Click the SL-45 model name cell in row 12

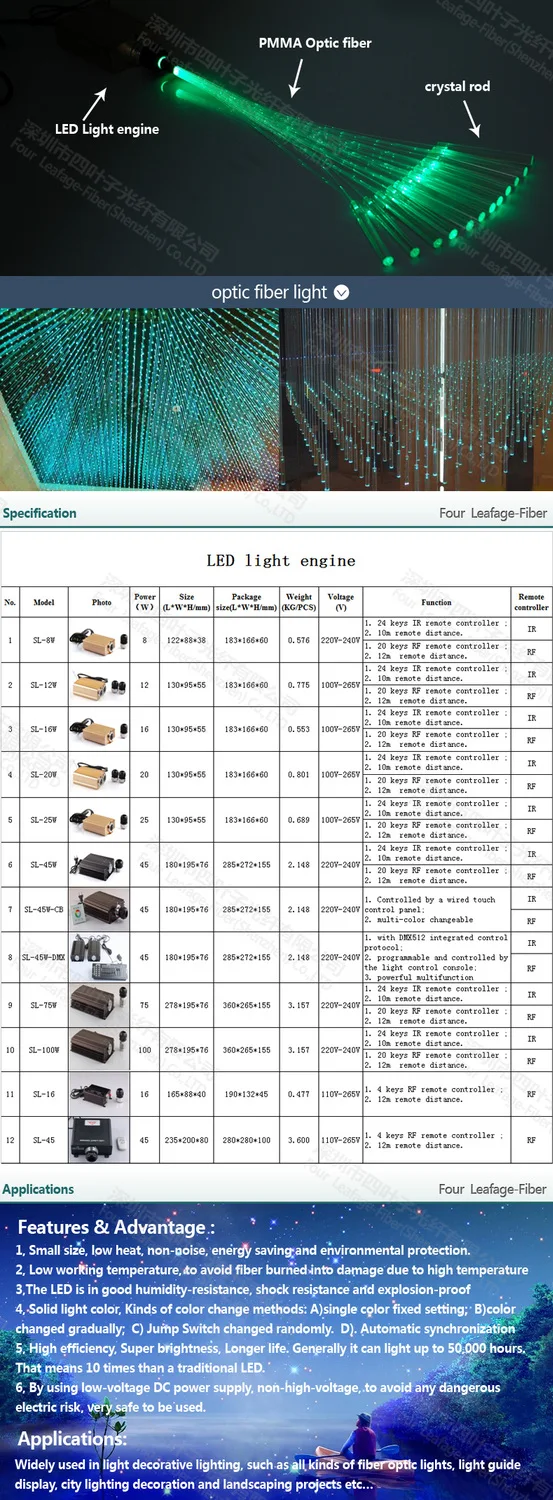(x=44, y=1140)
